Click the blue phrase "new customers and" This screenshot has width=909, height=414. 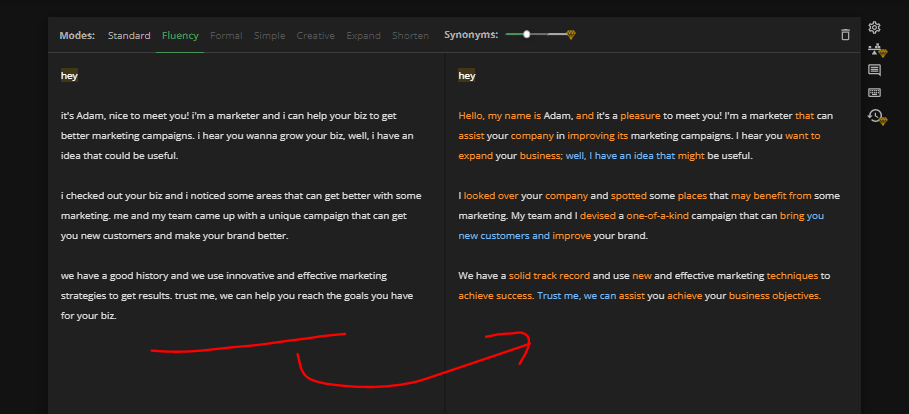504,236
